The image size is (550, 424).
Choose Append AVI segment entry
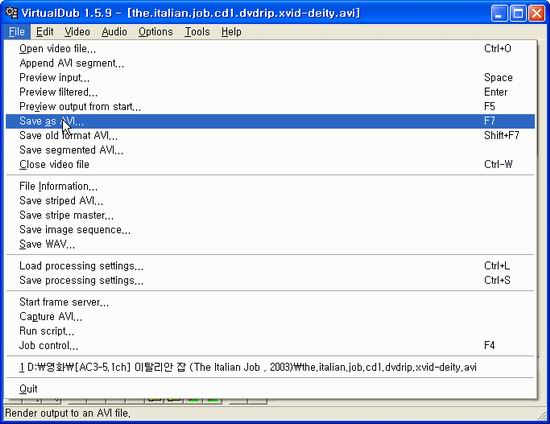pyautogui.click(x=270, y=63)
